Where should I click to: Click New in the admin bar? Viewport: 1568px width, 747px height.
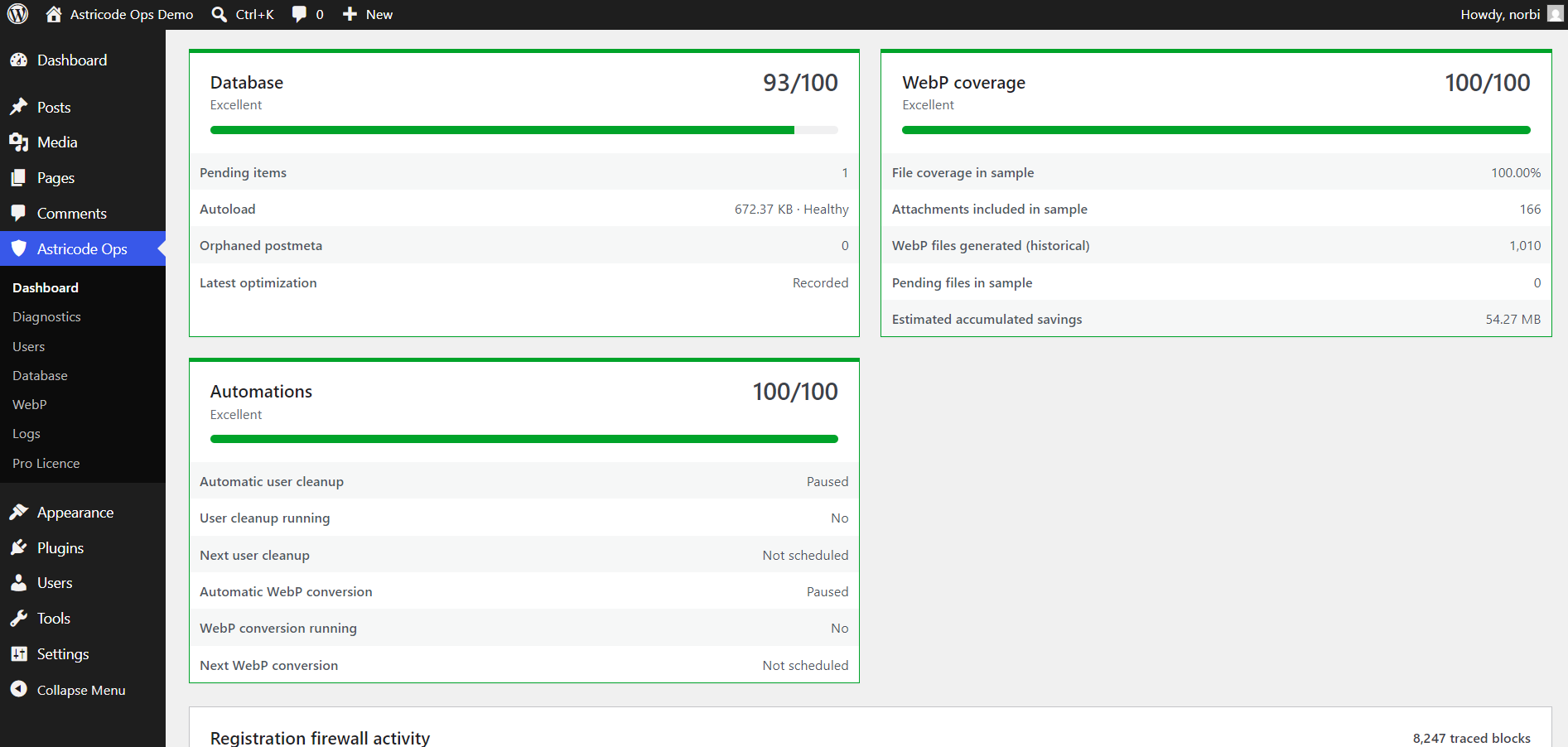pos(379,14)
